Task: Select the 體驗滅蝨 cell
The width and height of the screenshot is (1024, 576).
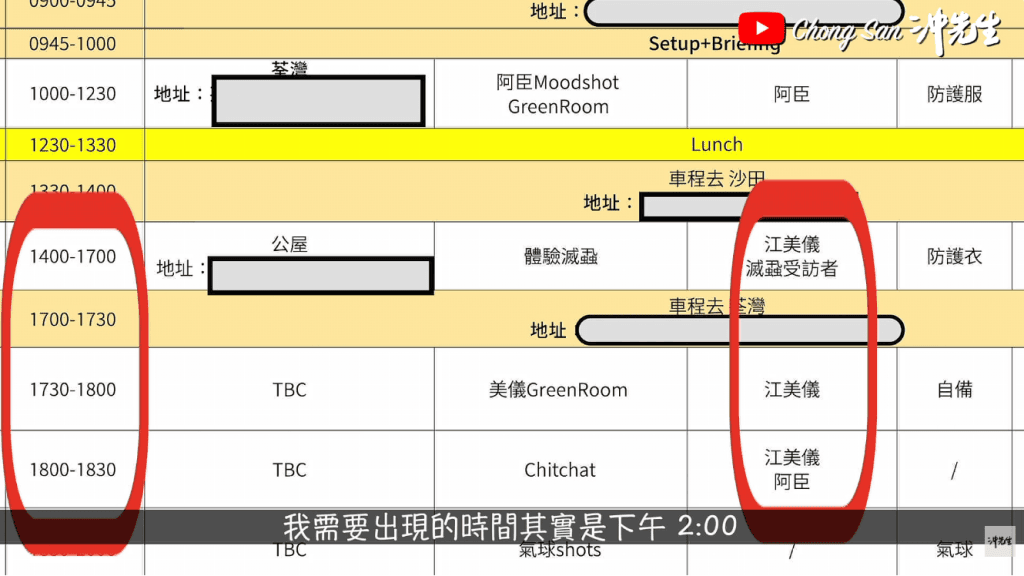Action: [560, 256]
